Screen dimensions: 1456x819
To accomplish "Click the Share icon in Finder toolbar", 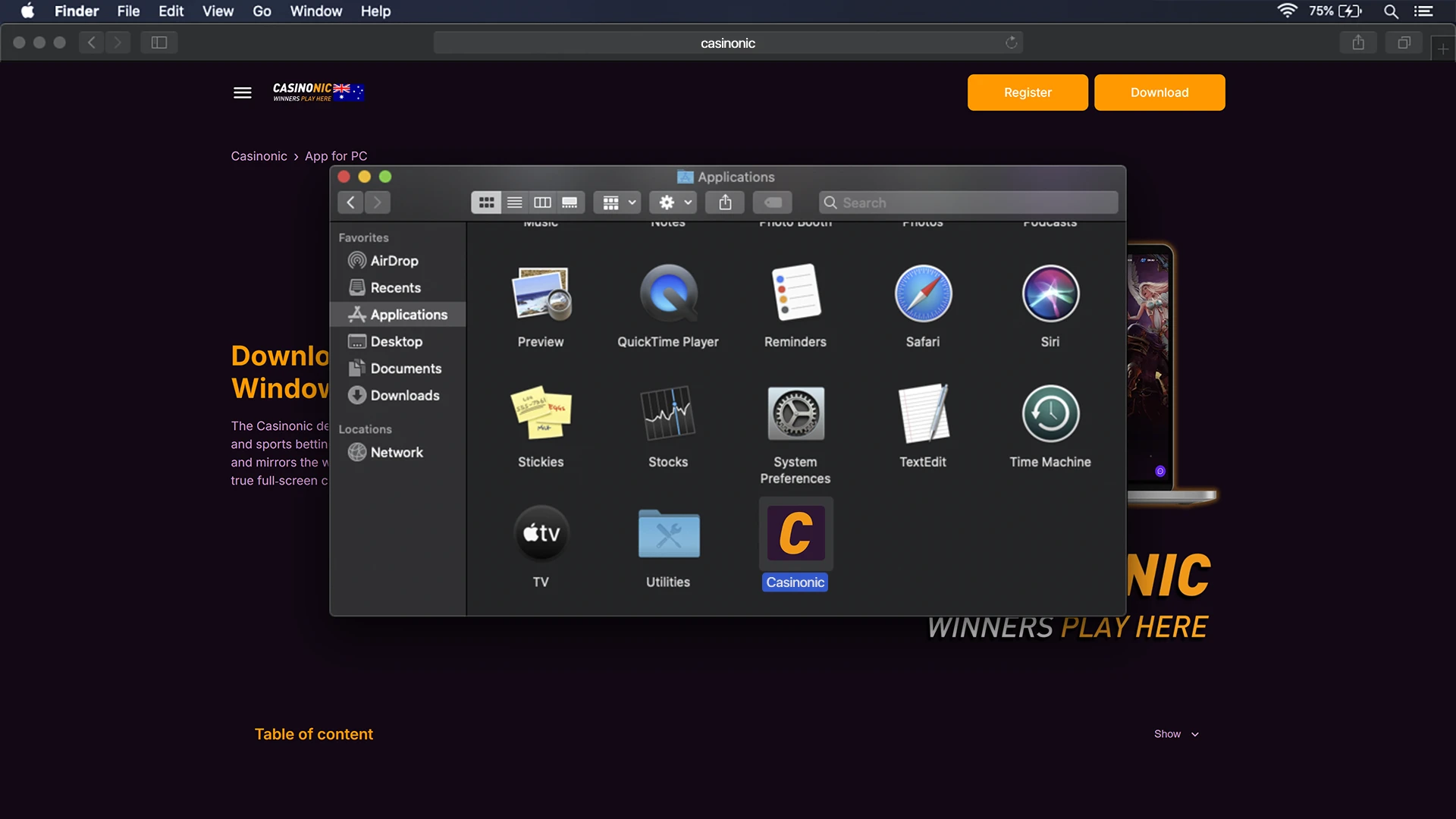I will 724,202.
